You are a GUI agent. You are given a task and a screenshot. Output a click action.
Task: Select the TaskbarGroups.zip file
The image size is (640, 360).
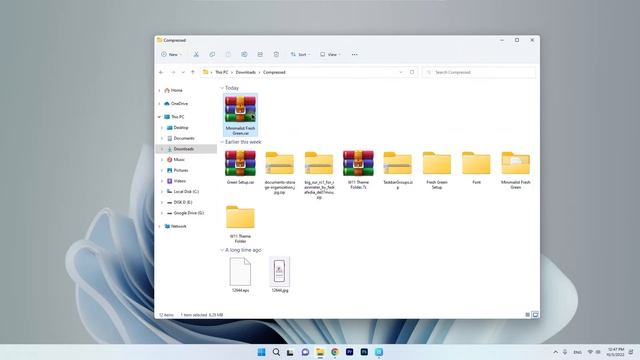tap(398, 170)
